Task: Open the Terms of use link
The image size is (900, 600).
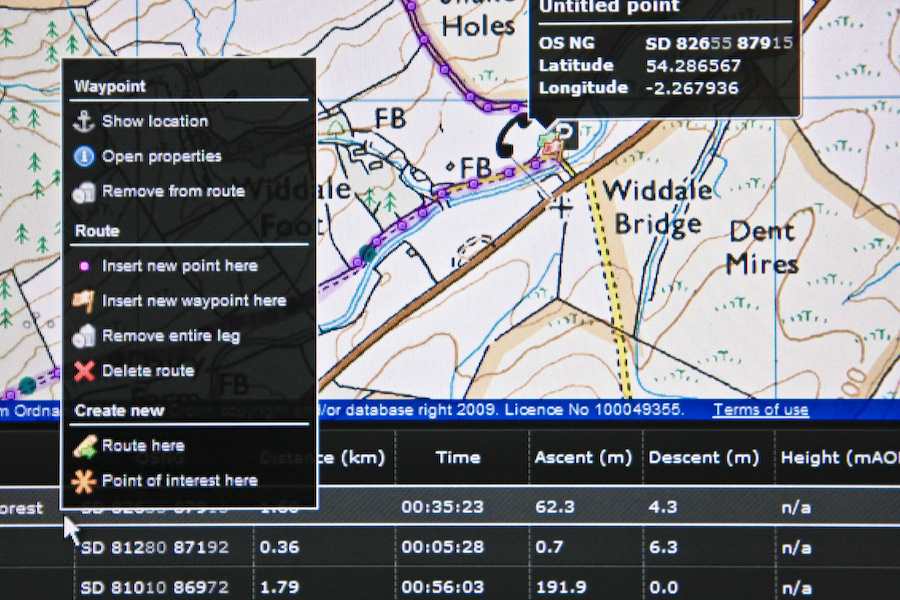Action: (760, 410)
